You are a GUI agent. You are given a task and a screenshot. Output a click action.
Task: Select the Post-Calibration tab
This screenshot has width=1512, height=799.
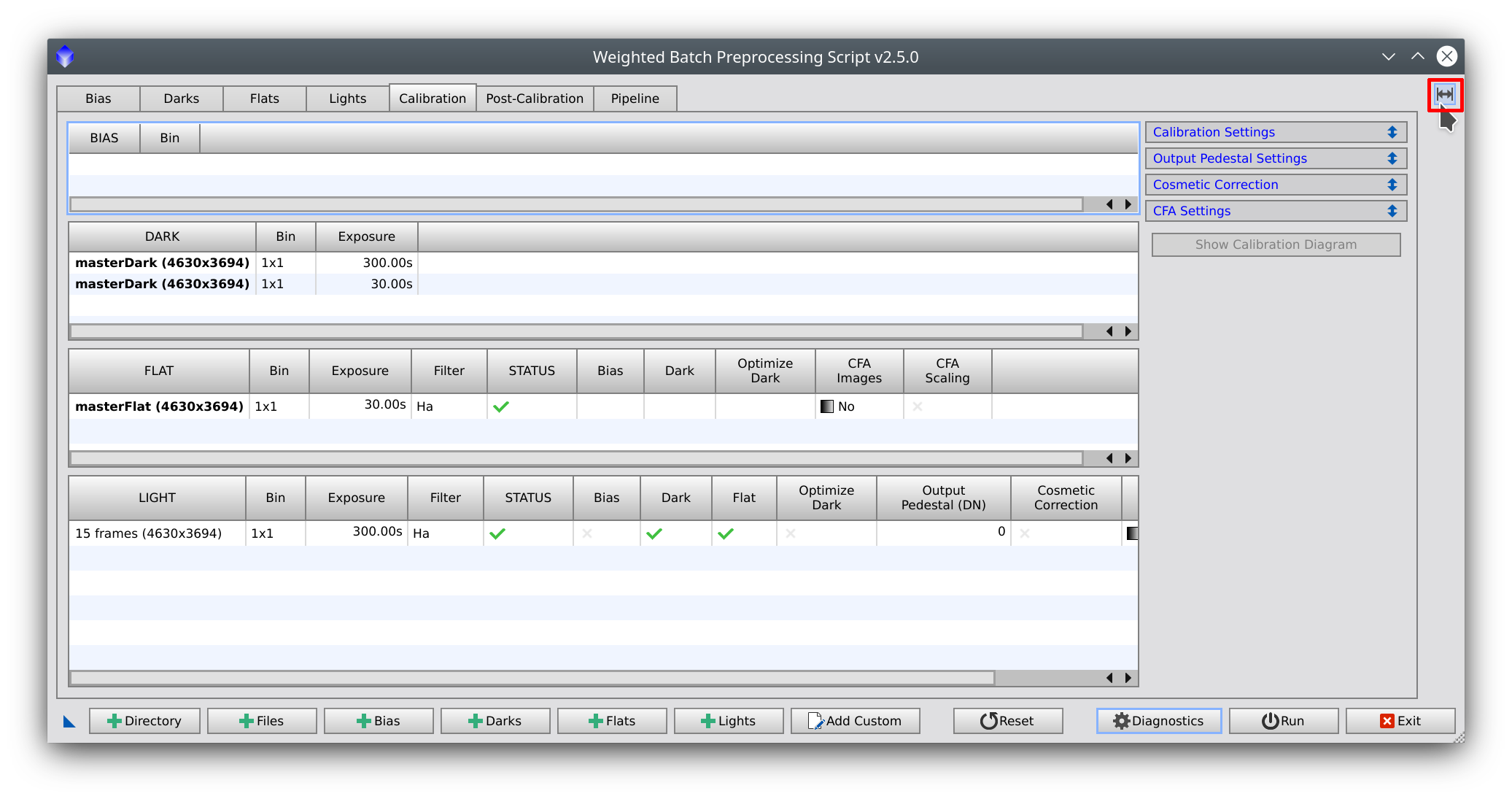[x=534, y=97]
